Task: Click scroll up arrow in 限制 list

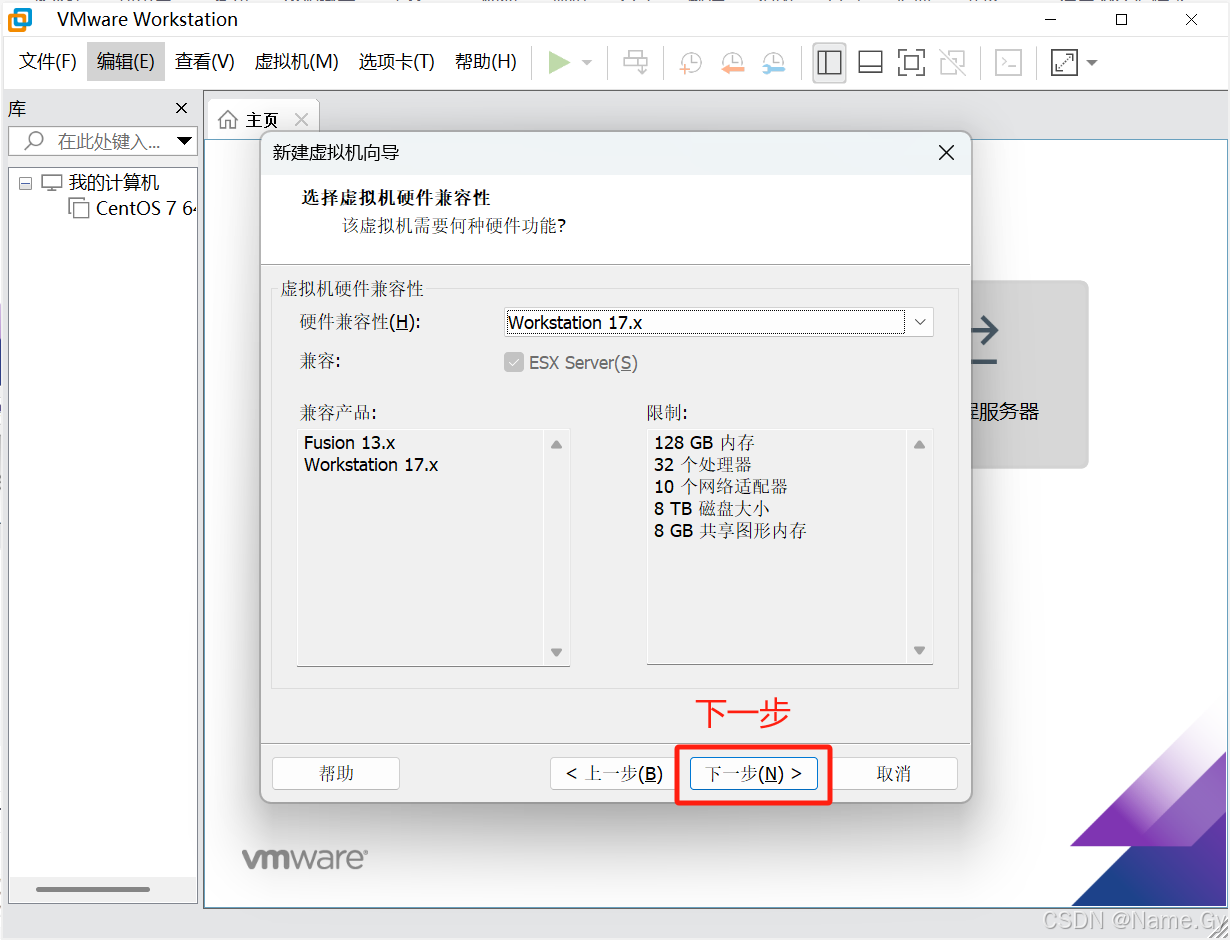Action: coord(920,444)
